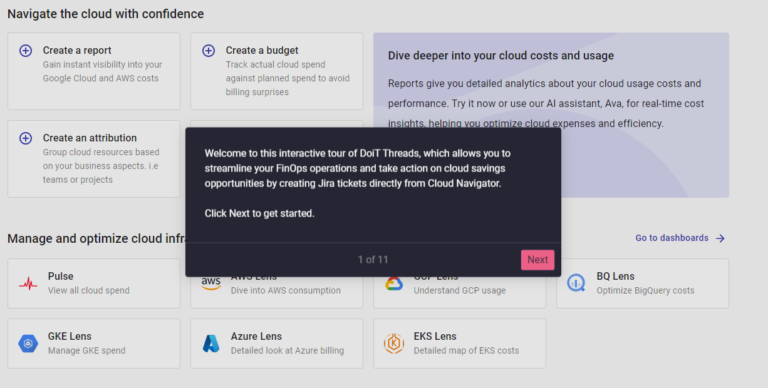Select the Dive into AWS consumption text

[x=286, y=290]
